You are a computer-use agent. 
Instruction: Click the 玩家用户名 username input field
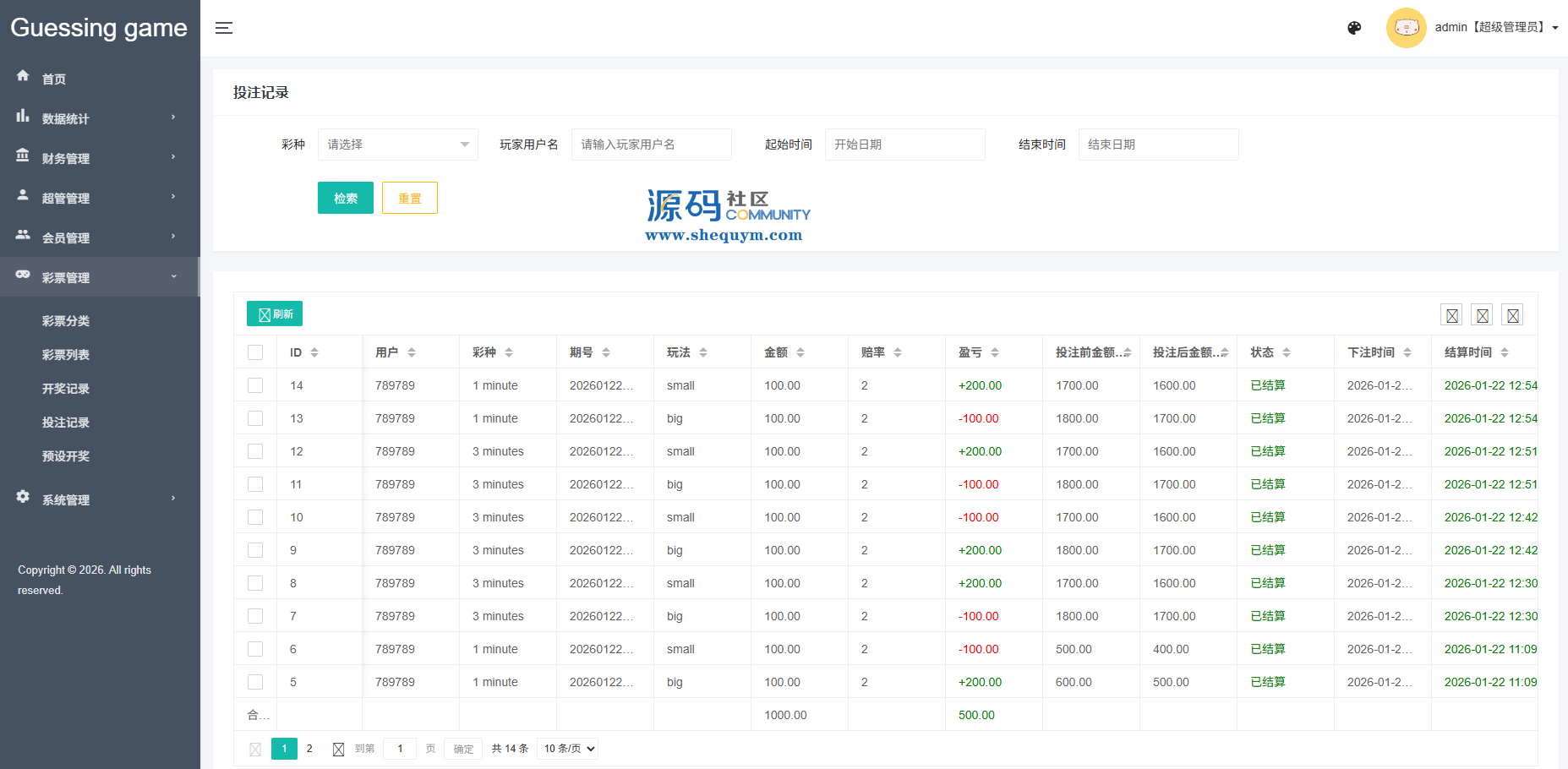(651, 145)
